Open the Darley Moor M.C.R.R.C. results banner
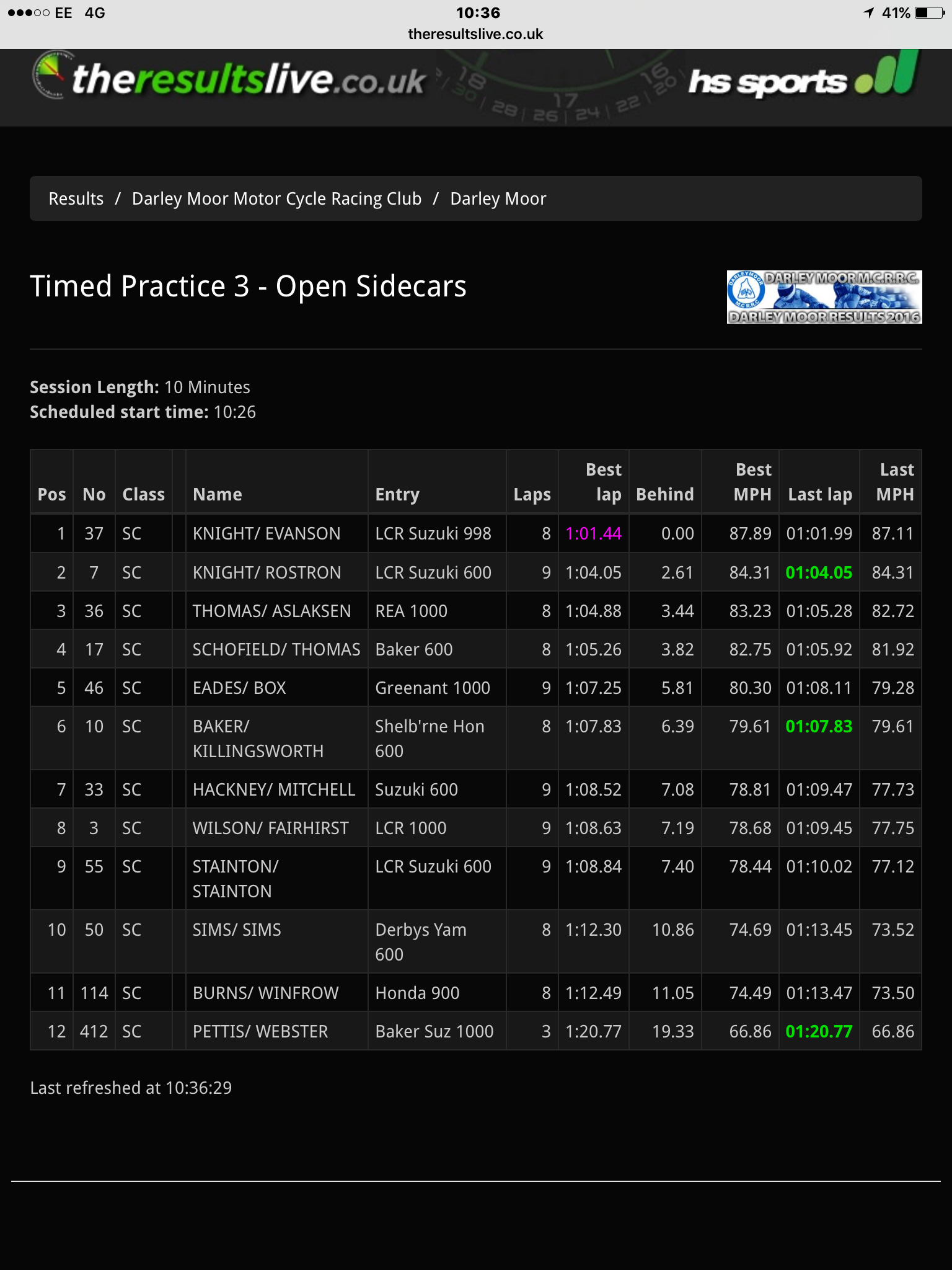Viewport: 952px width, 1270px height. click(x=824, y=297)
